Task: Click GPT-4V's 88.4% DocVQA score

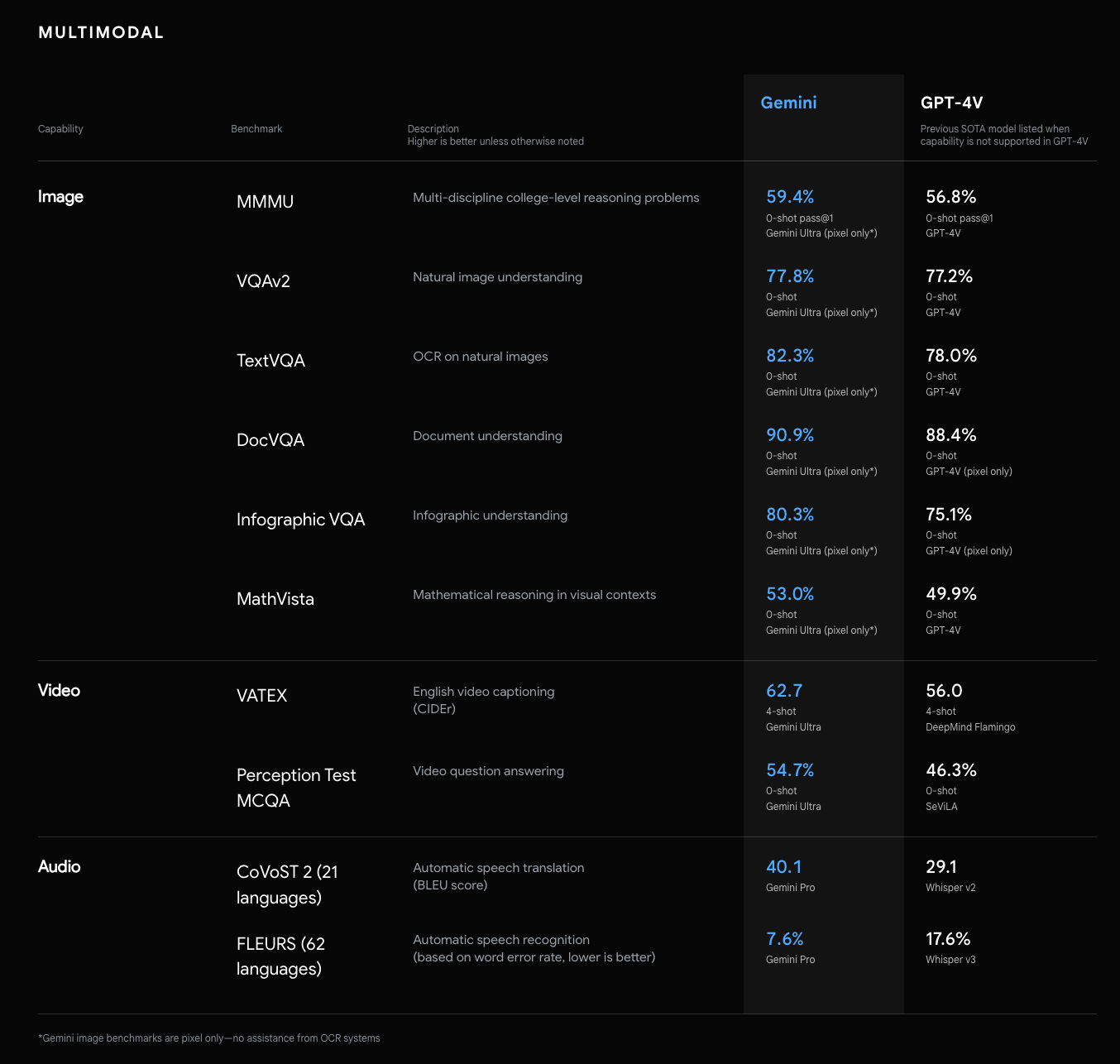Action: pyautogui.click(x=950, y=435)
